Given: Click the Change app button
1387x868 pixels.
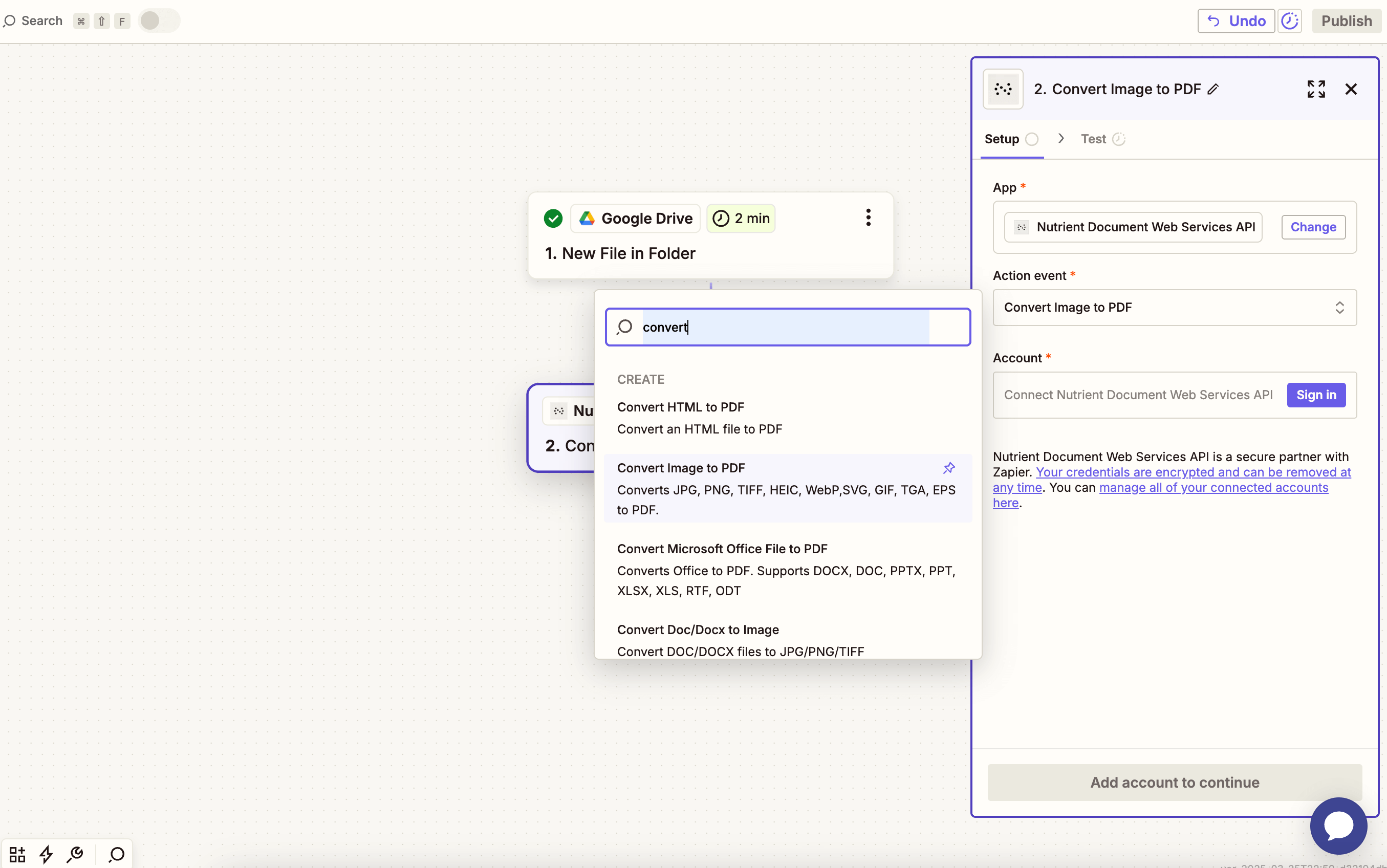Looking at the screenshot, I should pyautogui.click(x=1313, y=227).
